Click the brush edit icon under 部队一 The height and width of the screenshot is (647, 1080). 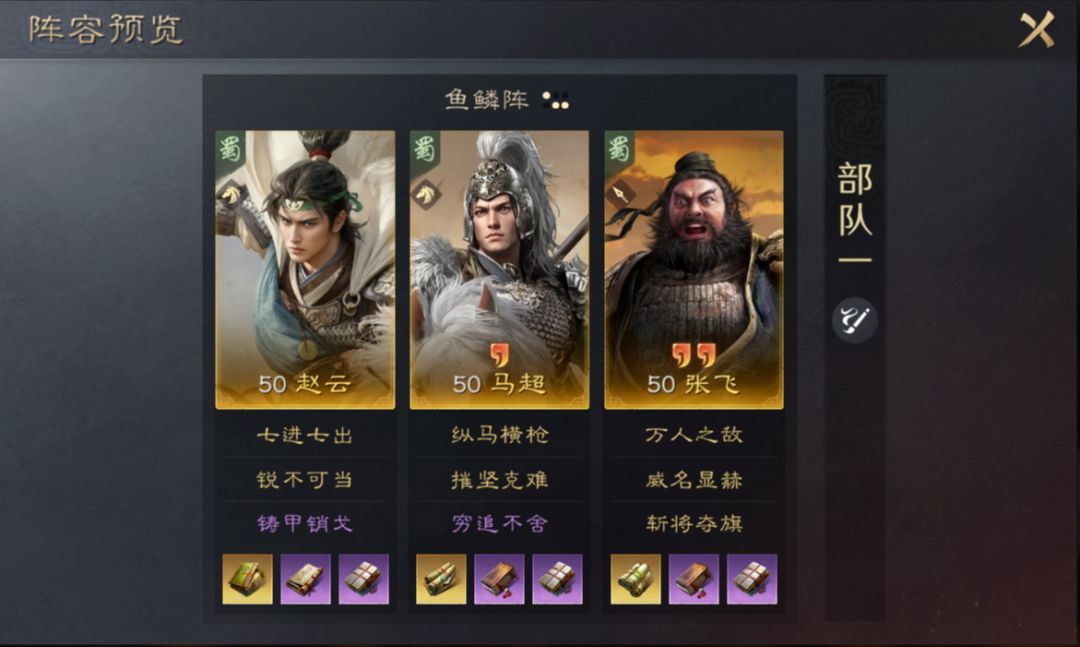tap(855, 320)
